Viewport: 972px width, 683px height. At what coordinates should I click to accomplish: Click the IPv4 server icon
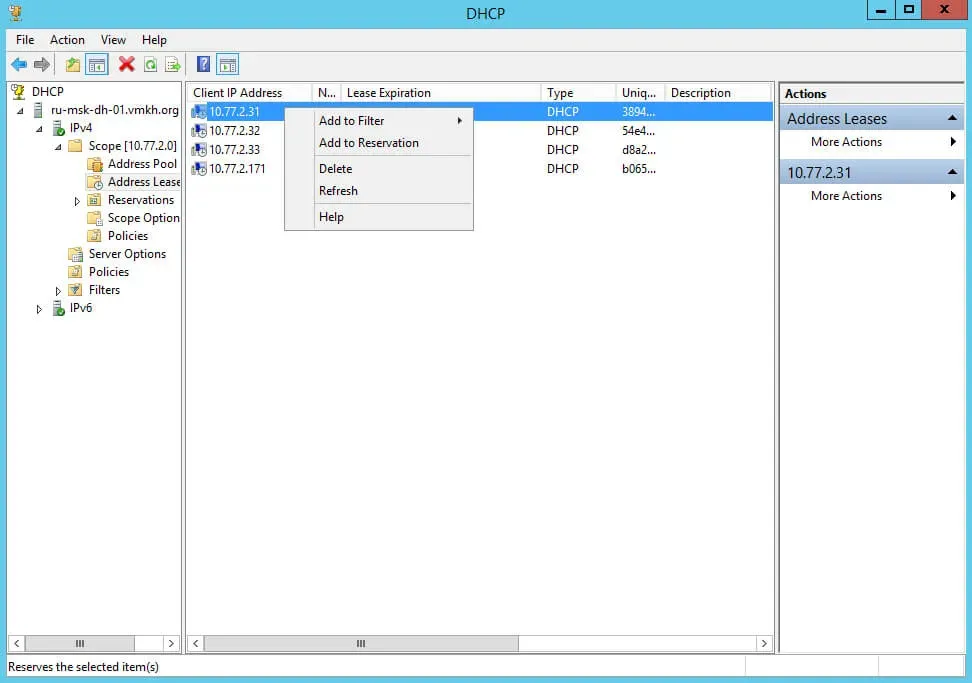(58, 128)
